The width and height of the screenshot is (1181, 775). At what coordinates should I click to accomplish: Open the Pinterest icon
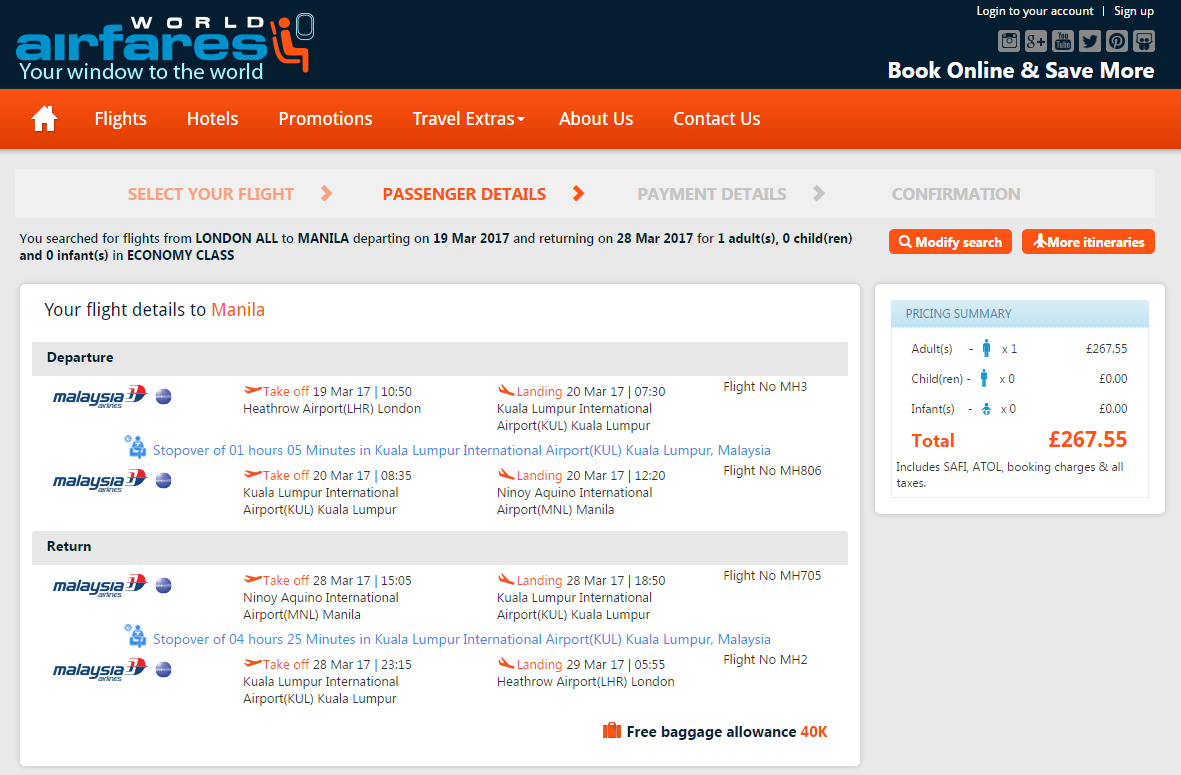(x=1117, y=41)
